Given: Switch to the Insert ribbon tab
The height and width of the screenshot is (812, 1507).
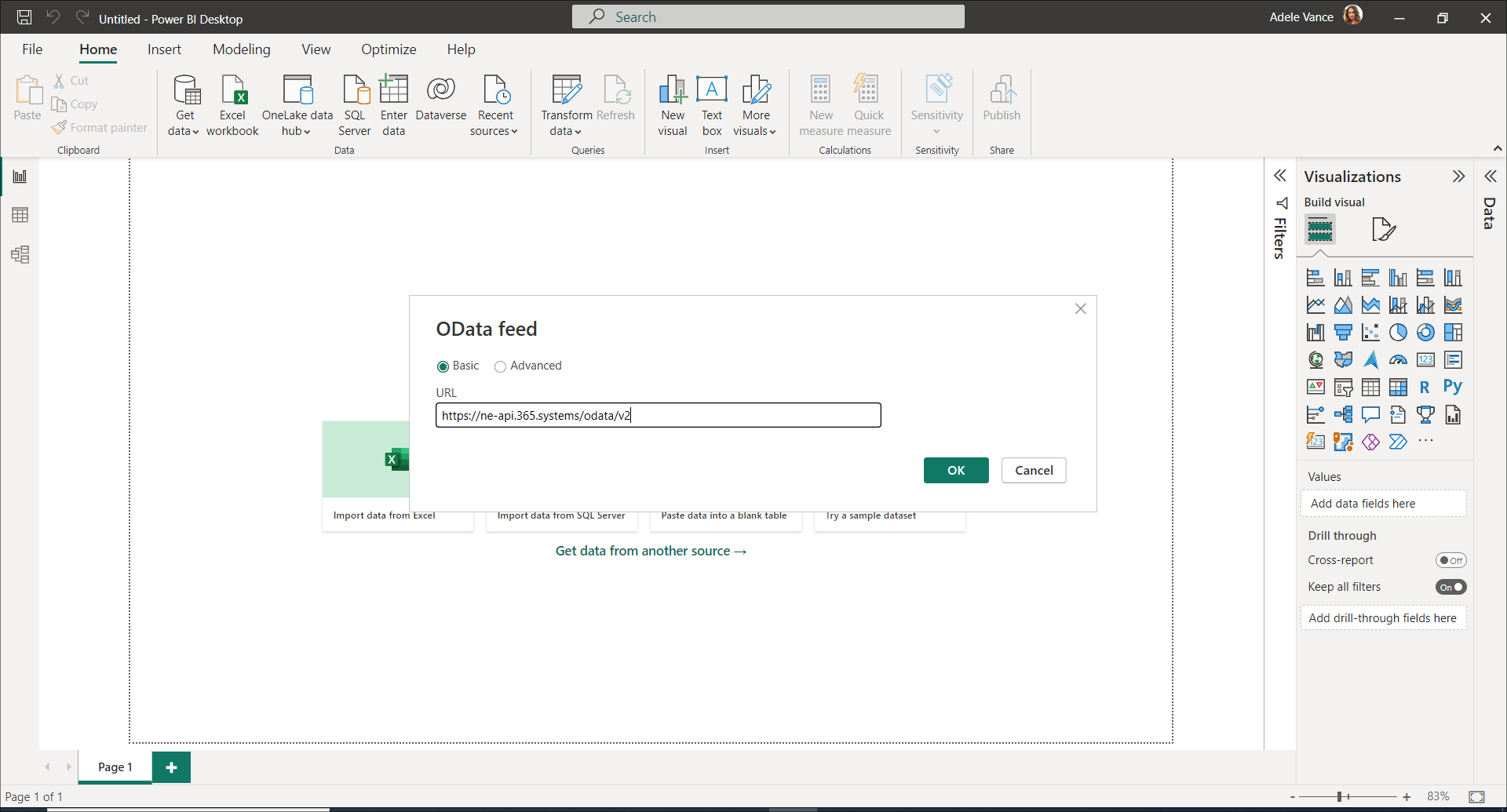Looking at the screenshot, I should click(x=164, y=49).
